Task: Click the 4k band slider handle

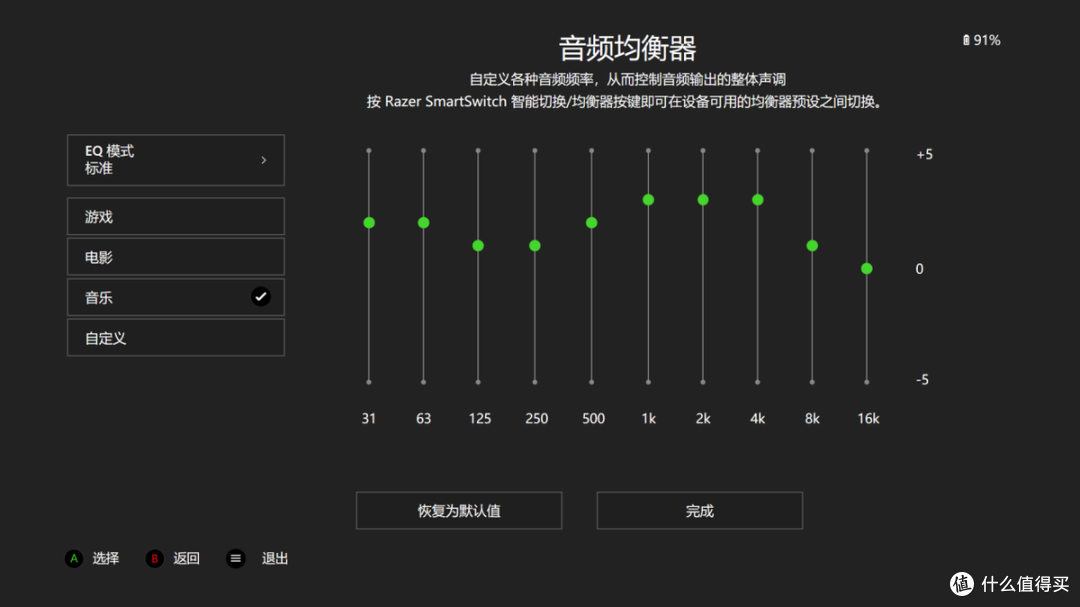Action: tap(757, 200)
